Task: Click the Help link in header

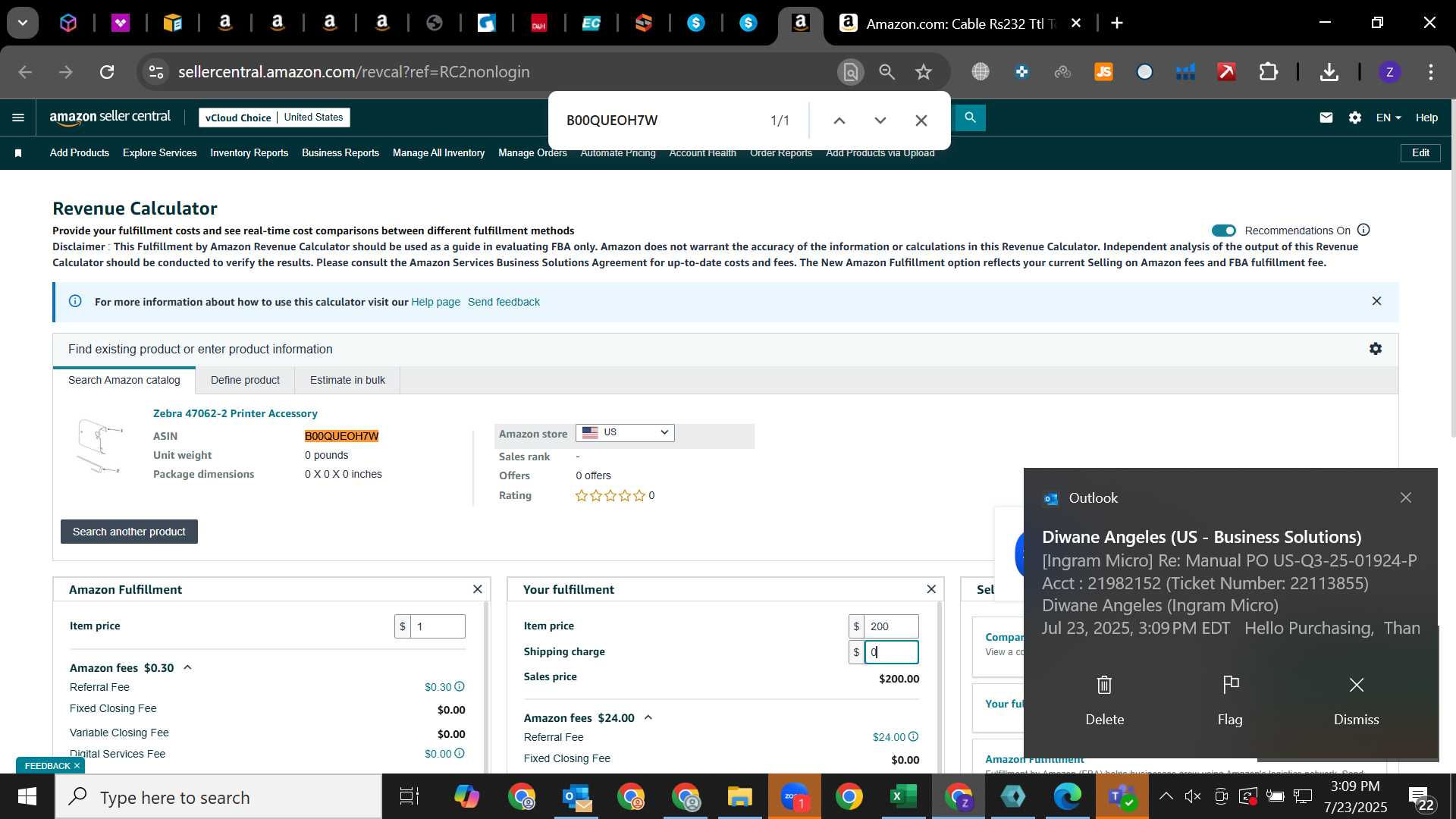Action: [1426, 118]
